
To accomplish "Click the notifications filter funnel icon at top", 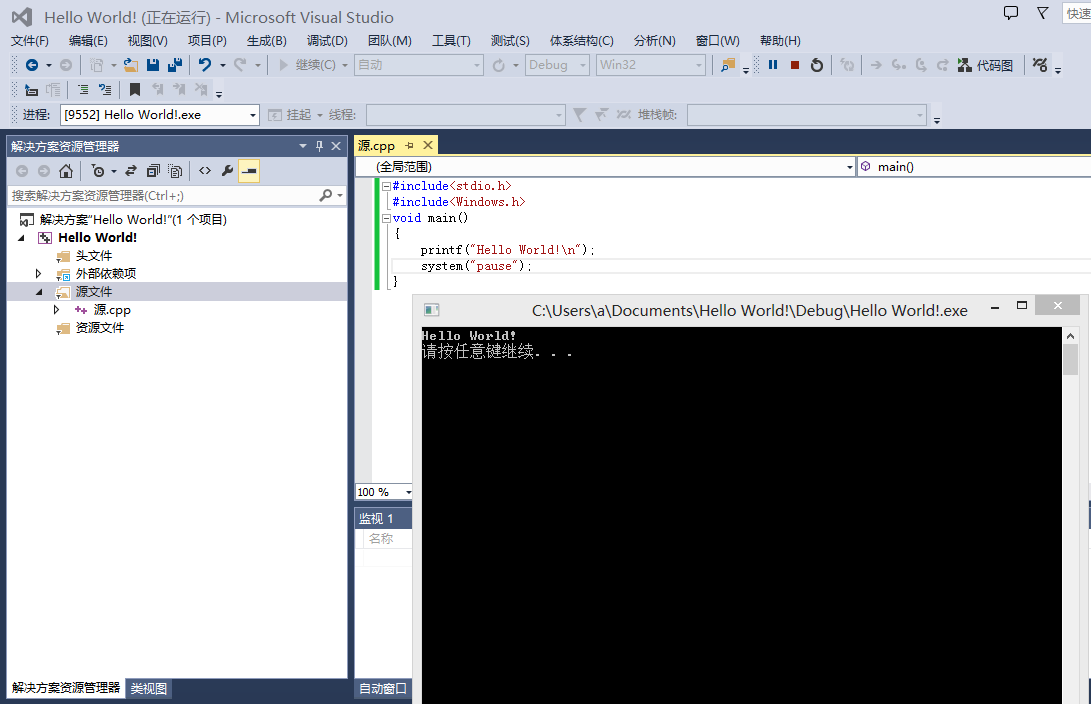I will coord(1042,13).
